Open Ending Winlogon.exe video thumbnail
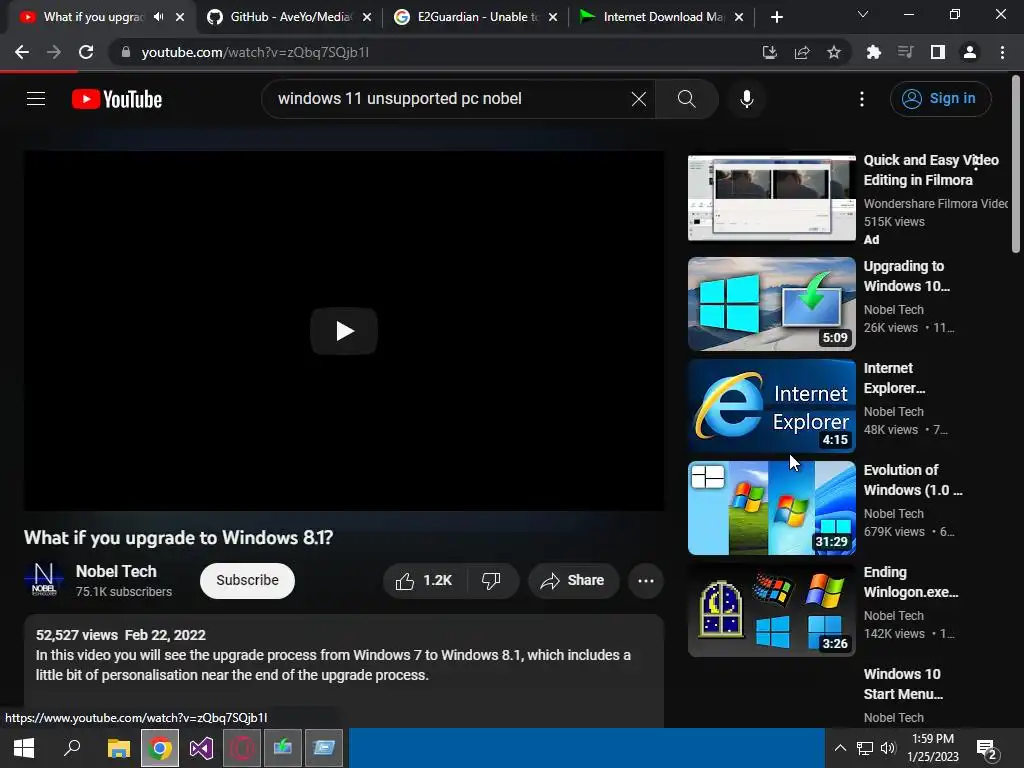 pos(771,610)
